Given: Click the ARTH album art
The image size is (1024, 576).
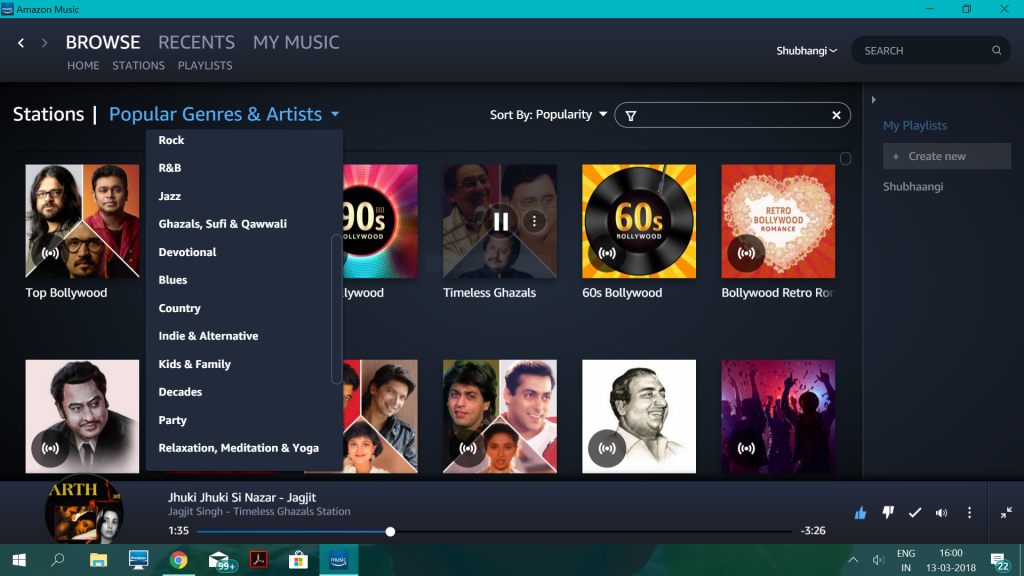Looking at the screenshot, I should pyautogui.click(x=84, y=511).
